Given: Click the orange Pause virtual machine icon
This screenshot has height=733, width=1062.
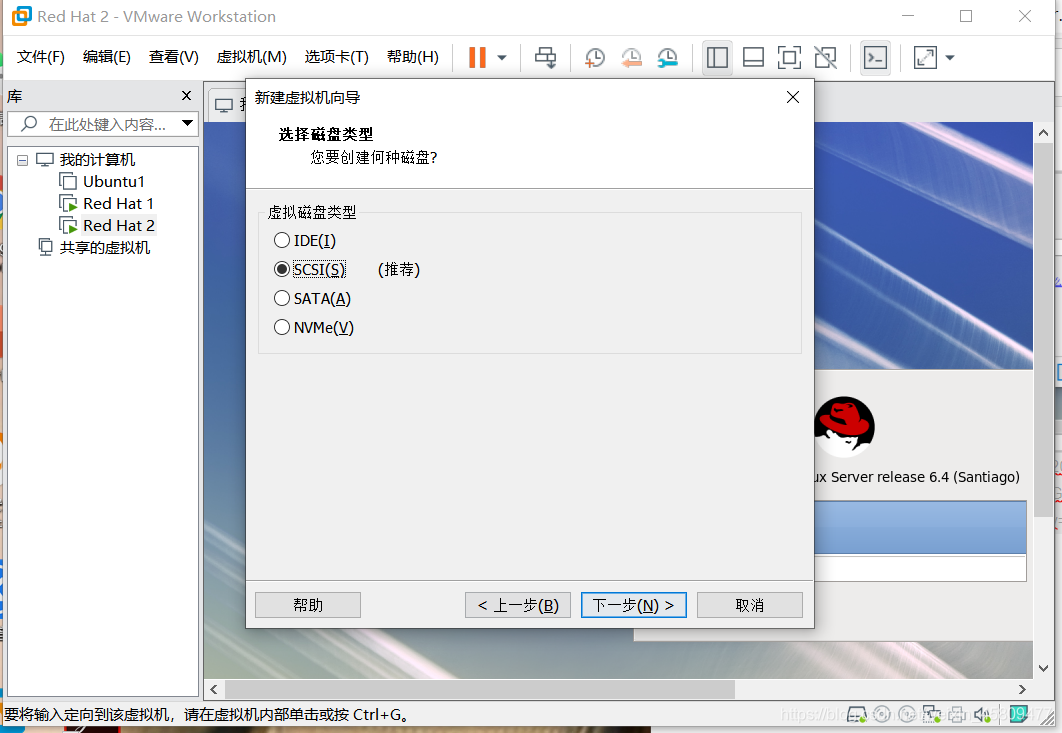Looking at the screenshot, I should point(477,58).
